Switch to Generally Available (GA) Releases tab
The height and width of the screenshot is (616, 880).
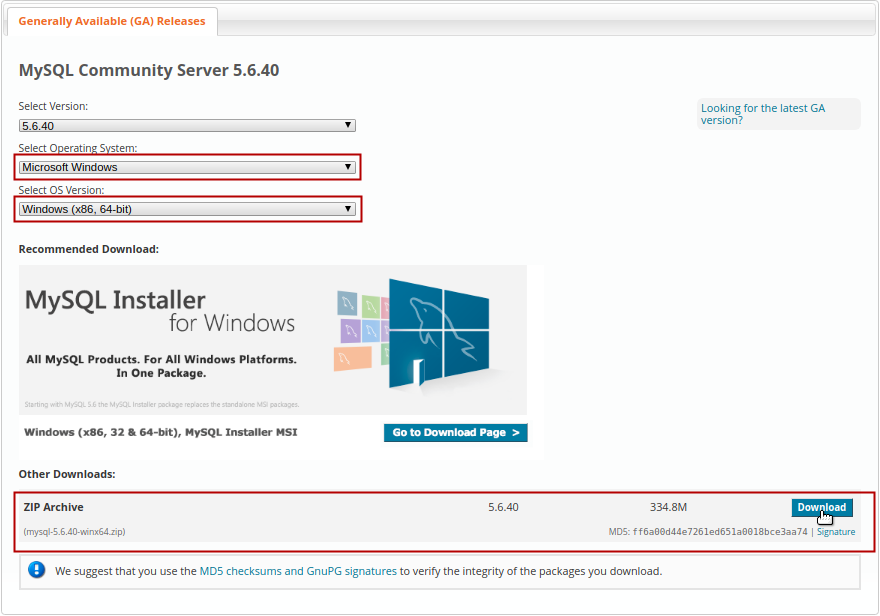[112, 21]
